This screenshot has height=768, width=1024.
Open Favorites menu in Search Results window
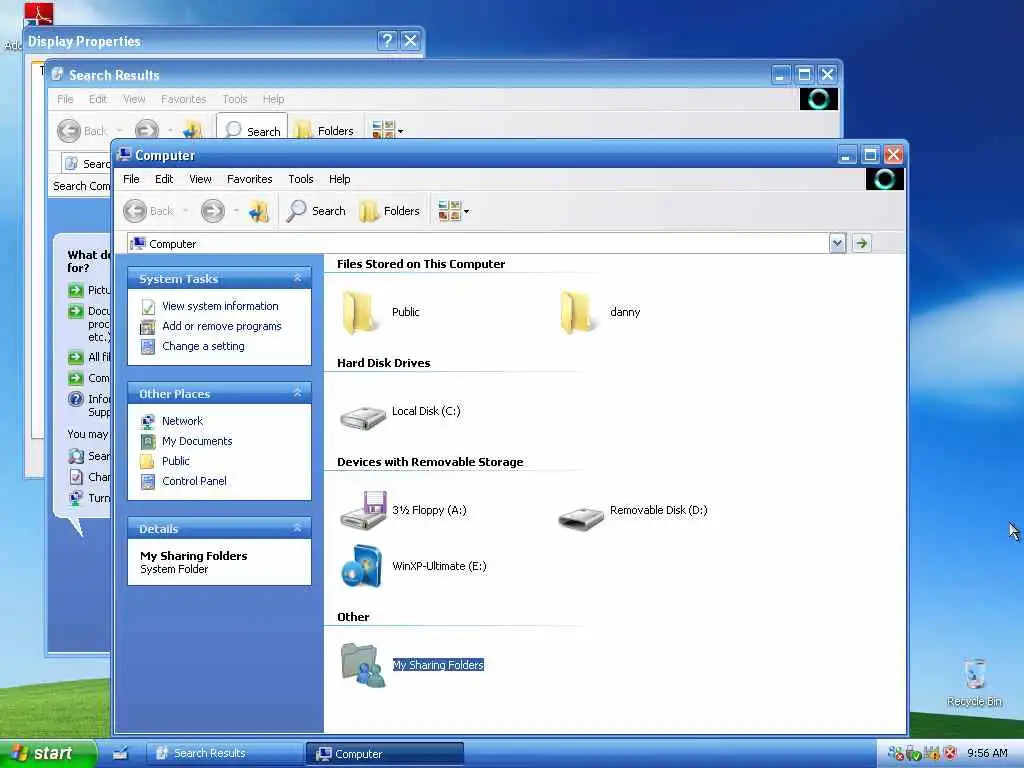pyautogui.click(x=184, y=99)
